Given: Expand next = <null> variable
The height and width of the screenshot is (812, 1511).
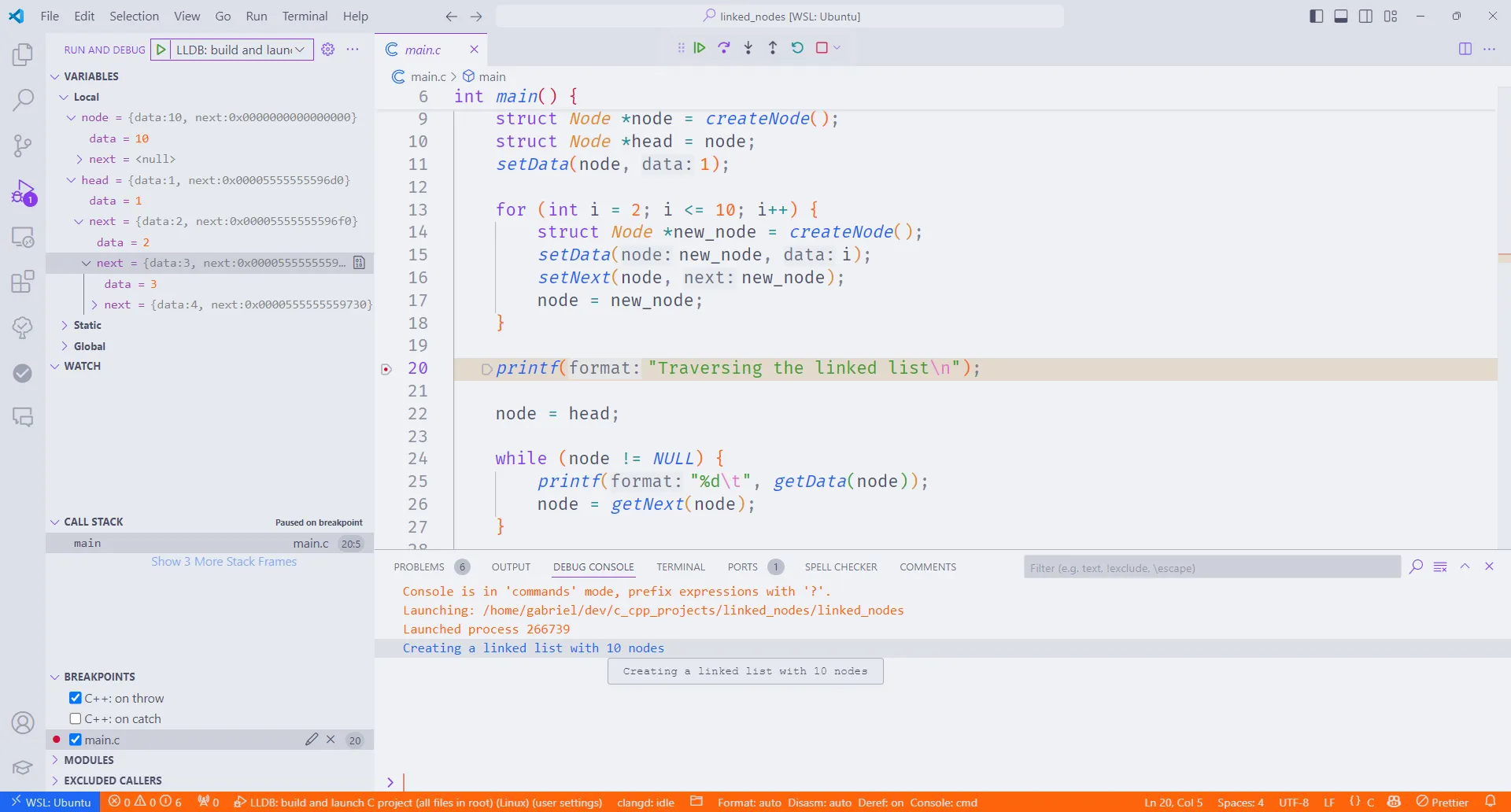Looking at the screenshot, I should (79, 159).
